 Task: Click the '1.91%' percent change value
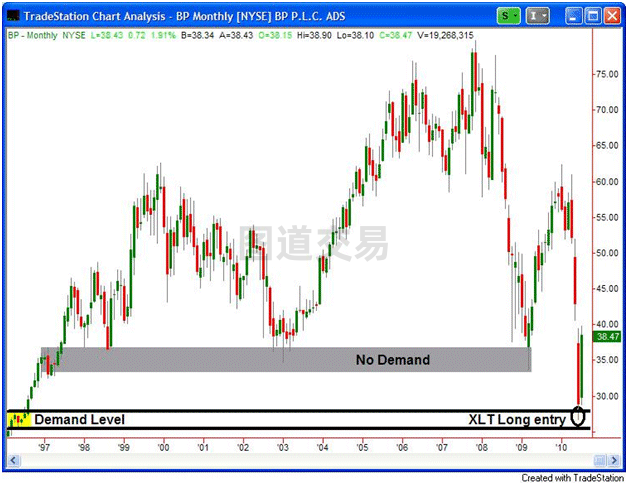click(x=163, y=35)
